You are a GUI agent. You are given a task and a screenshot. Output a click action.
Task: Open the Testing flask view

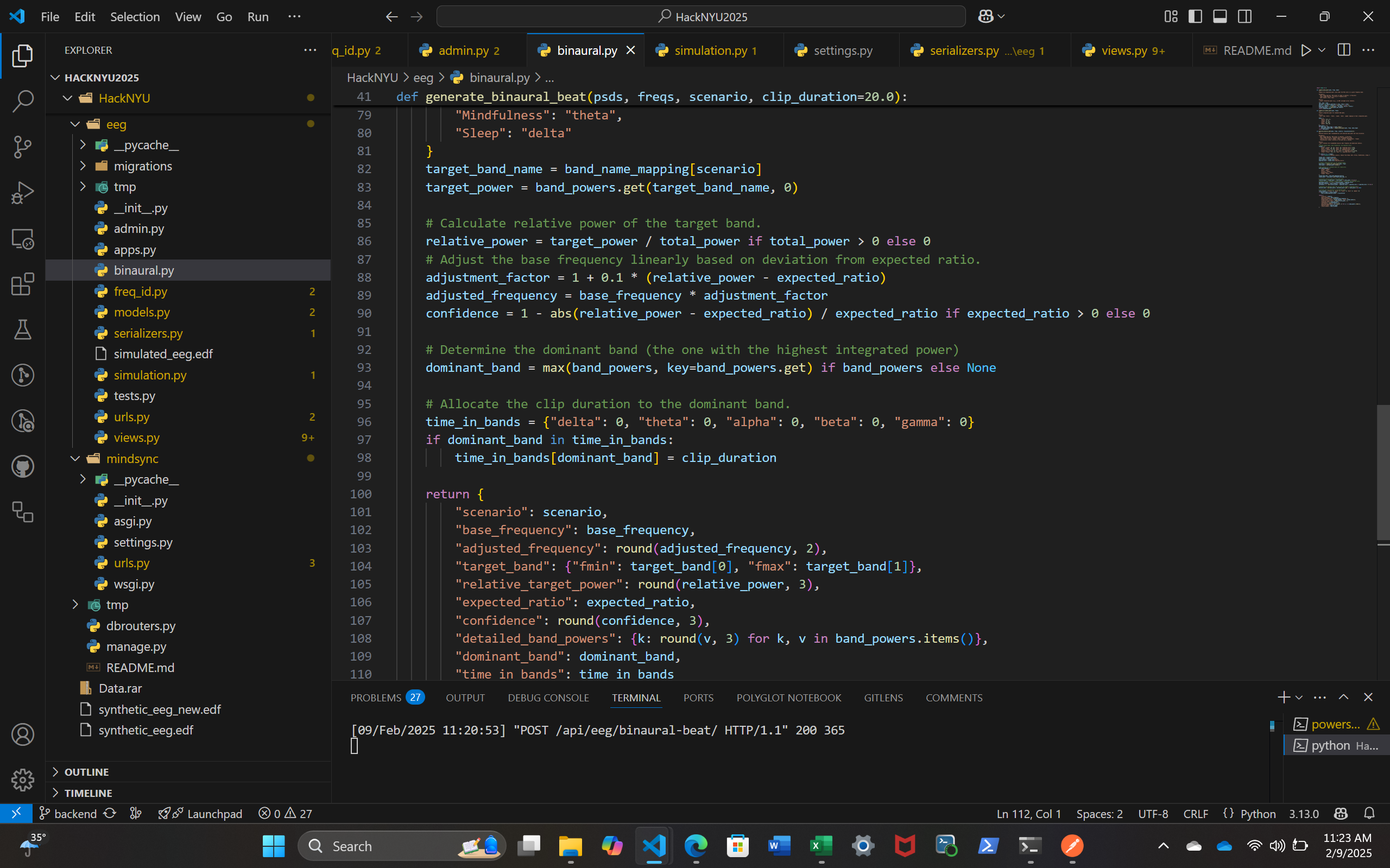pyautogui.click(x=22, y=330)
